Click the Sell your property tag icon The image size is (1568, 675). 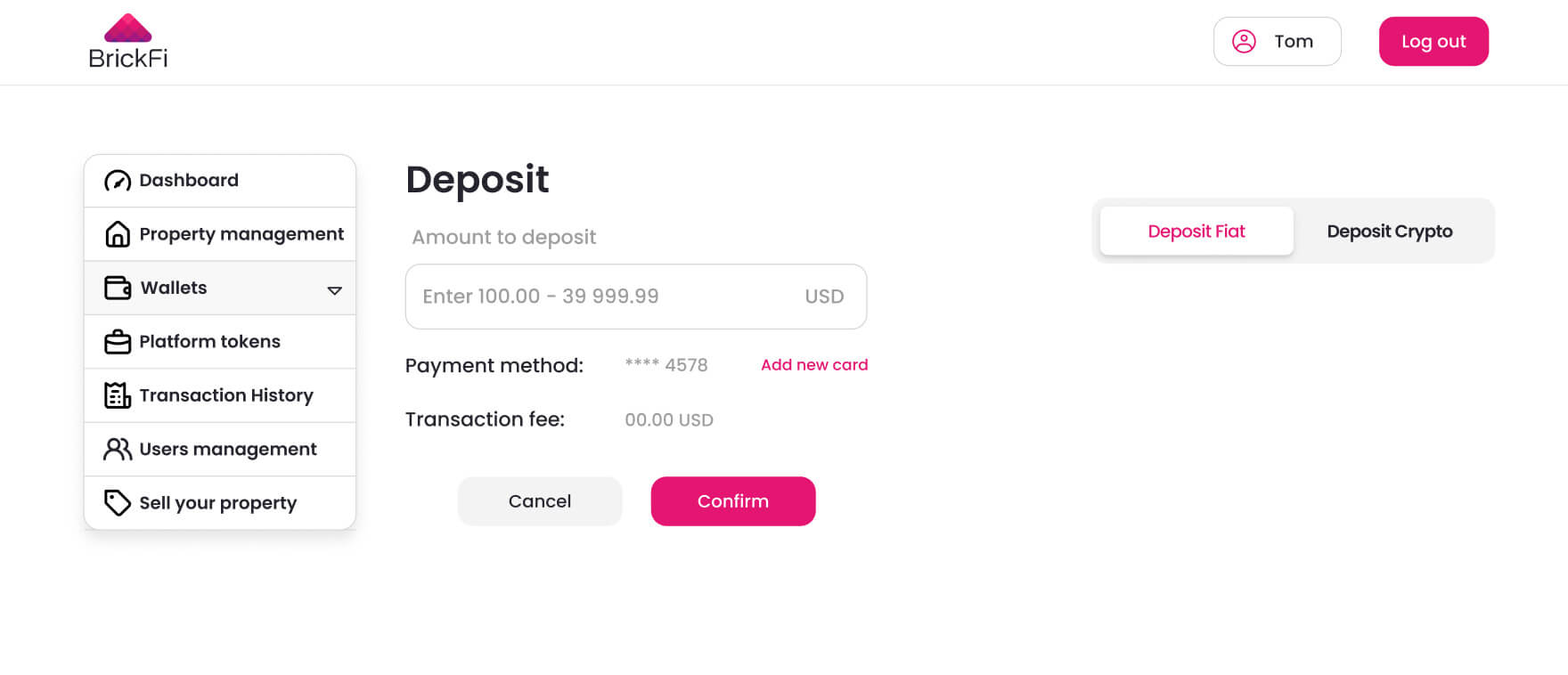click(118, 502)
